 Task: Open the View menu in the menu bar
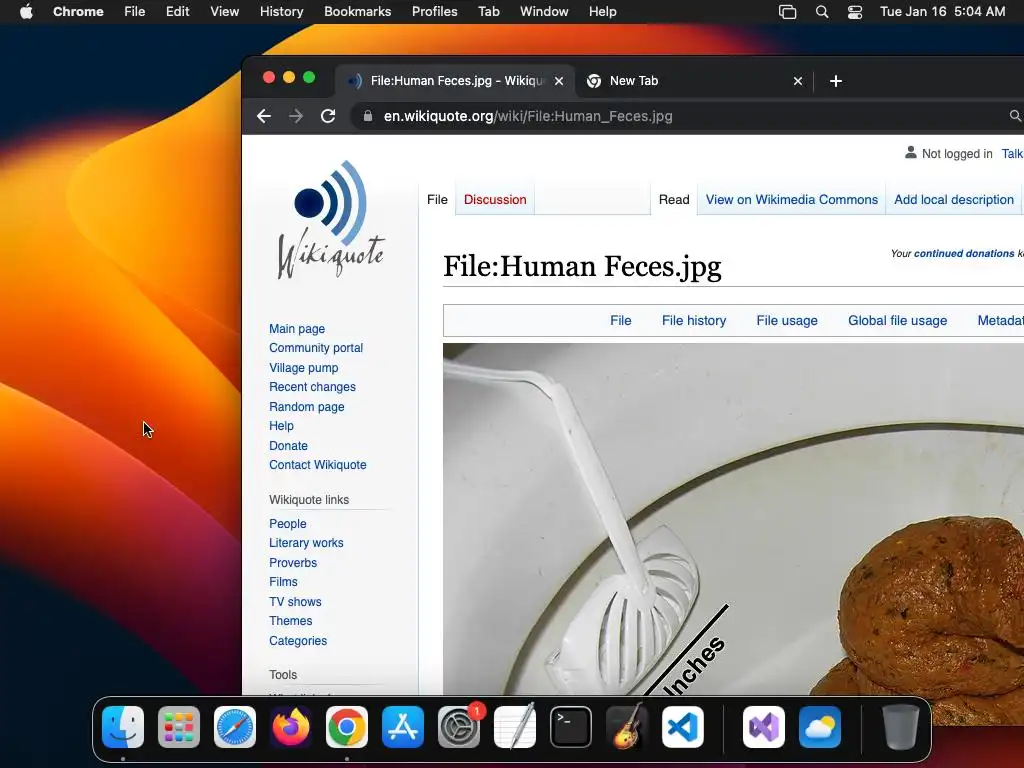[225, 12]
